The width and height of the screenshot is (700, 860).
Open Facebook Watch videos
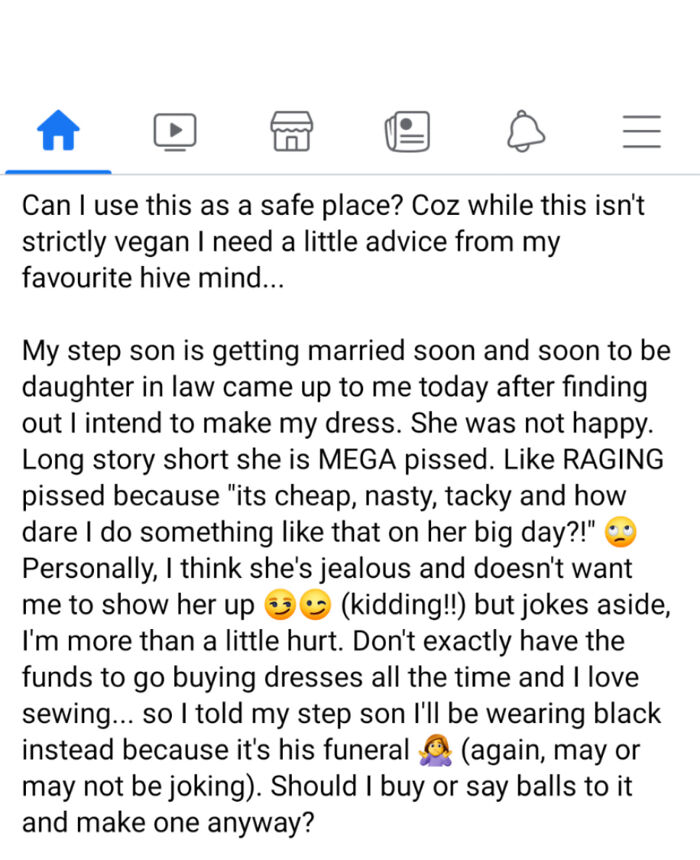[x=175, y=130]
